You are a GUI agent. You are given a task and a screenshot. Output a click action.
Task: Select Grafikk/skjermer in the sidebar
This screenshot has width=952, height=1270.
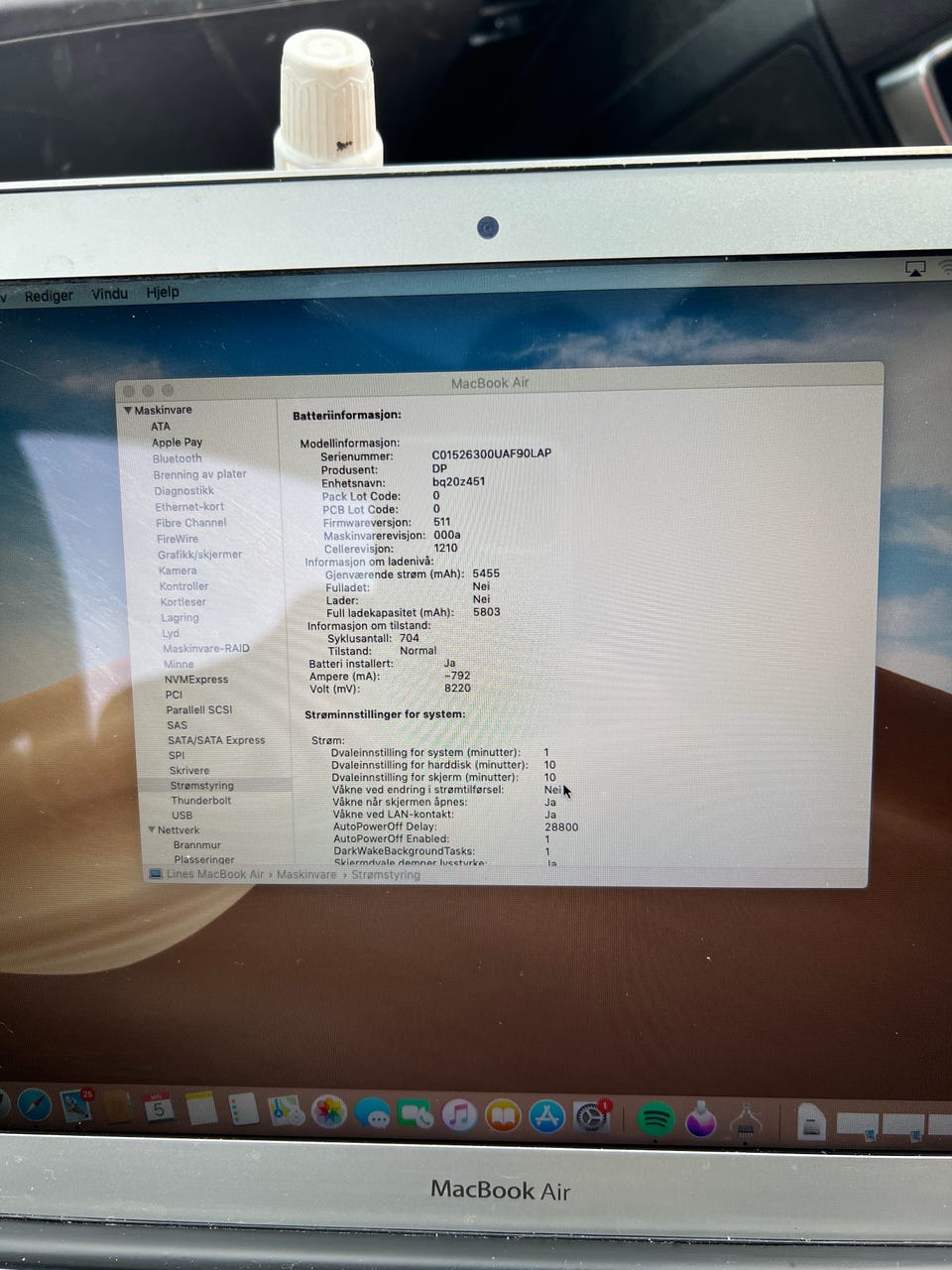click(199, 555)
